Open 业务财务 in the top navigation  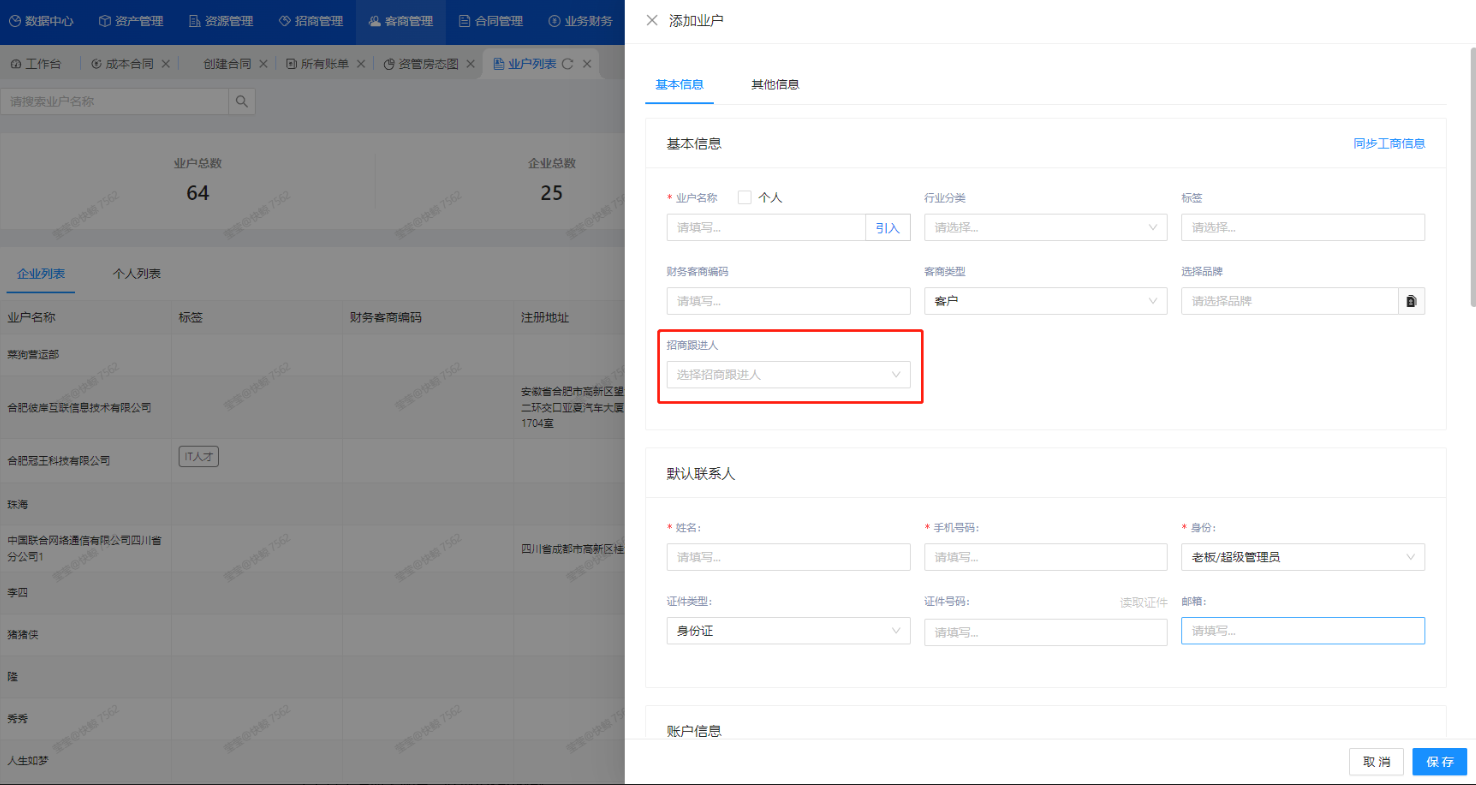581,21
